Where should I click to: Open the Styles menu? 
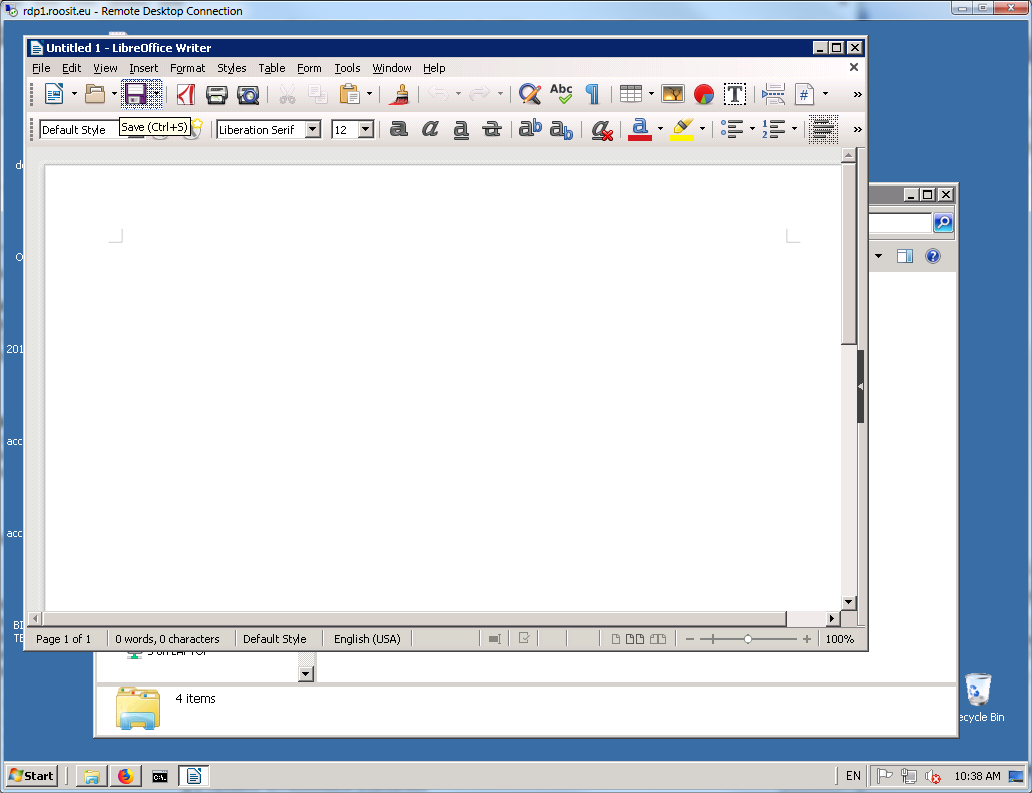[232, 68]
